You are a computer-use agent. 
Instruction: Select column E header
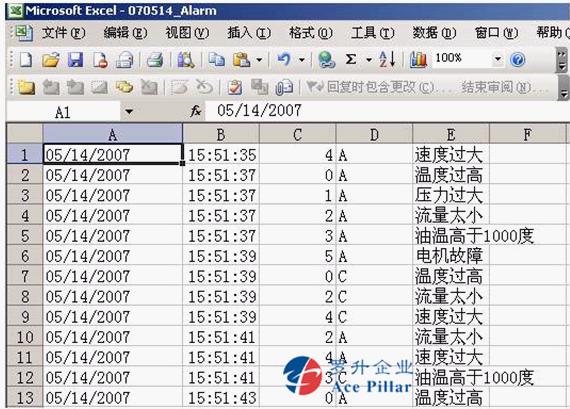[451, 135]
